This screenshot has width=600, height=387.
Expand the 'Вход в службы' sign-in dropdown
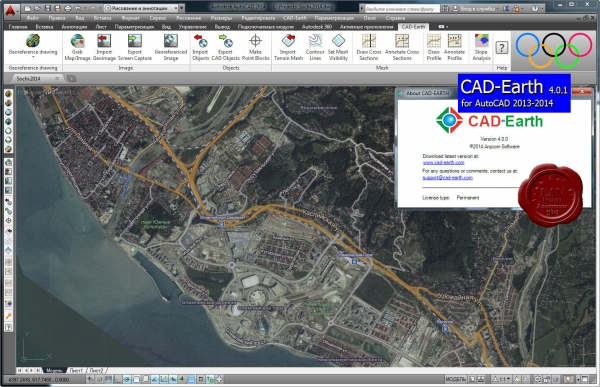tap(497, 8)
